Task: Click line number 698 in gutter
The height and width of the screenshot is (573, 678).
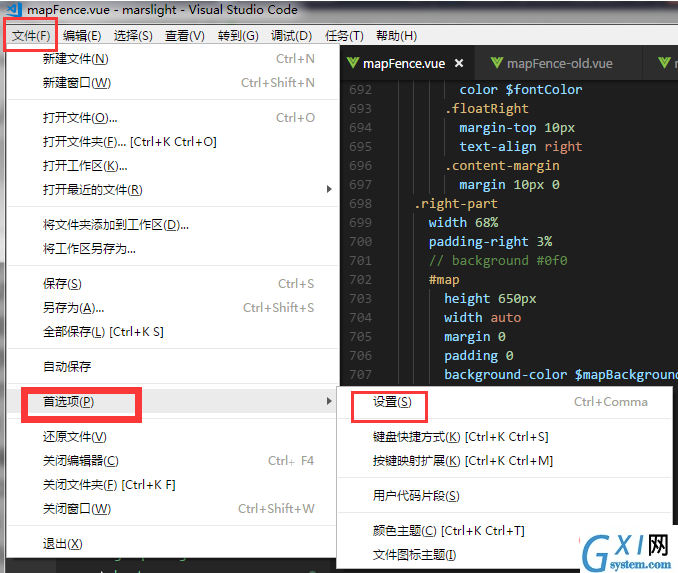Action: tap(360, 204)
